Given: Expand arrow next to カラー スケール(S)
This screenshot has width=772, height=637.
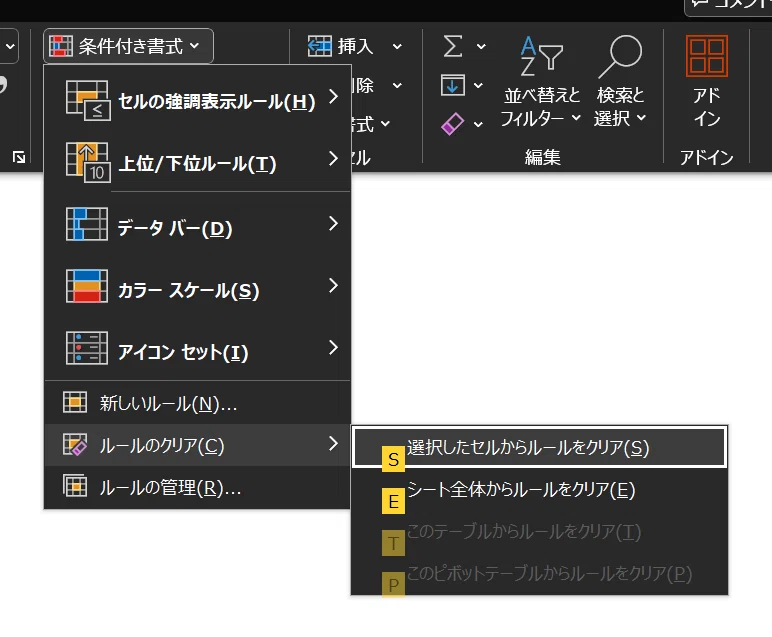Looking at the screenshot, I should (333, 286).
